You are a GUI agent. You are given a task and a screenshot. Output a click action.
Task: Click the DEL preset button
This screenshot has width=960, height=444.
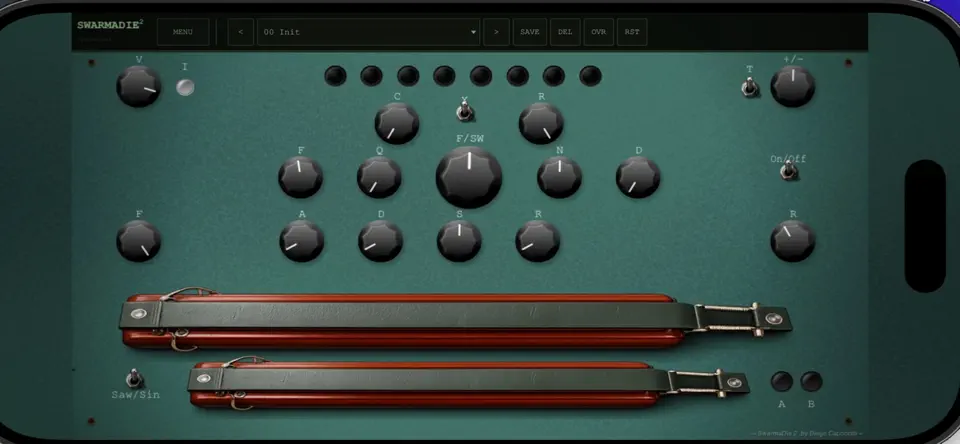(565, 32)
